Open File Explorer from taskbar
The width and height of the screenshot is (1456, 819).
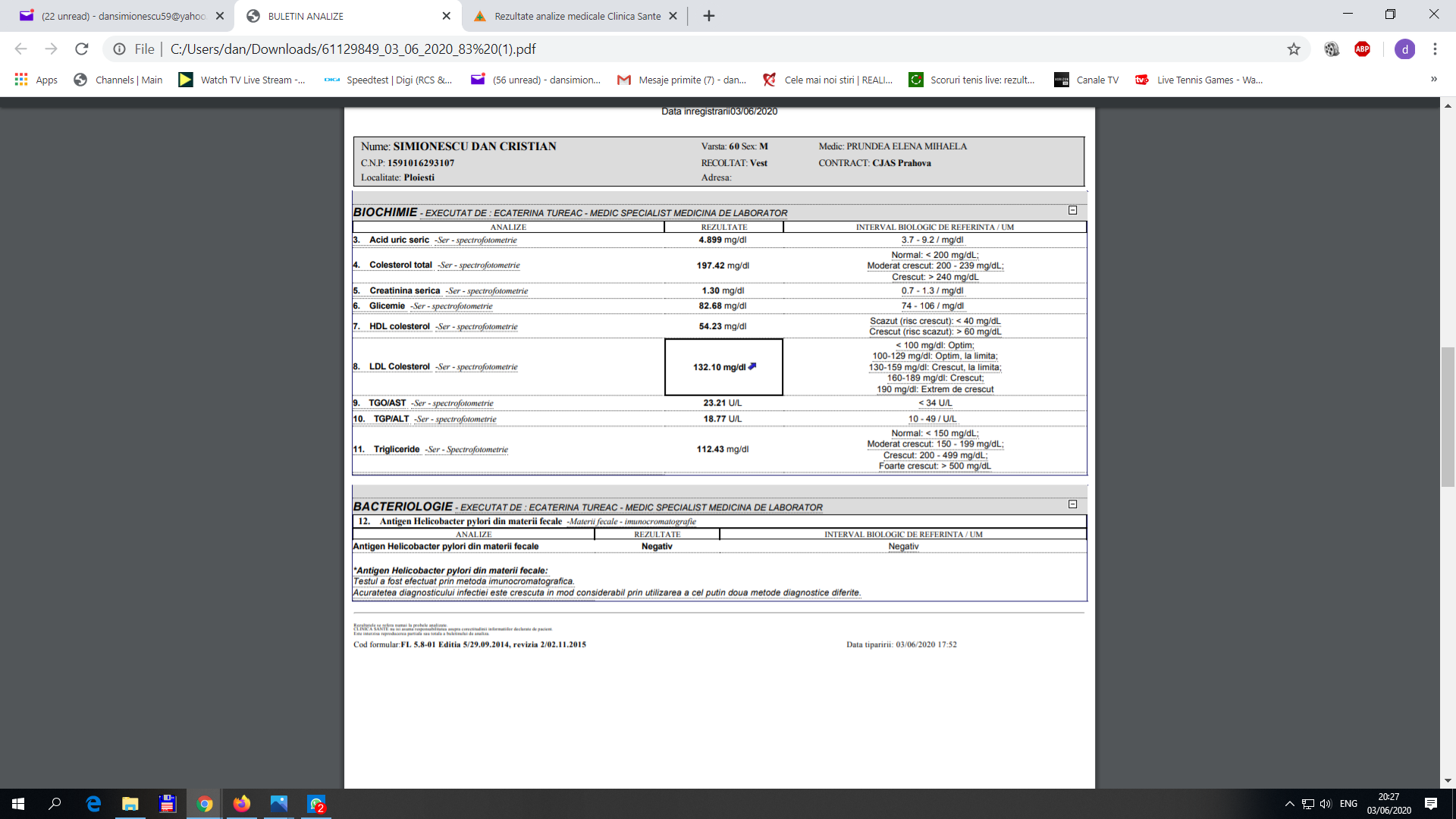click(x=130, y=804)
